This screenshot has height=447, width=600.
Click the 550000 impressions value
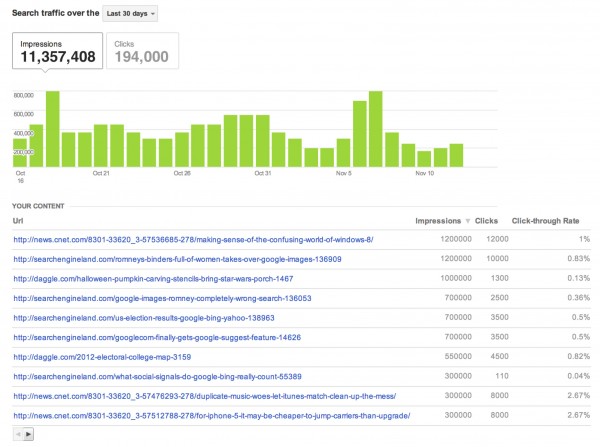[458, 356]
